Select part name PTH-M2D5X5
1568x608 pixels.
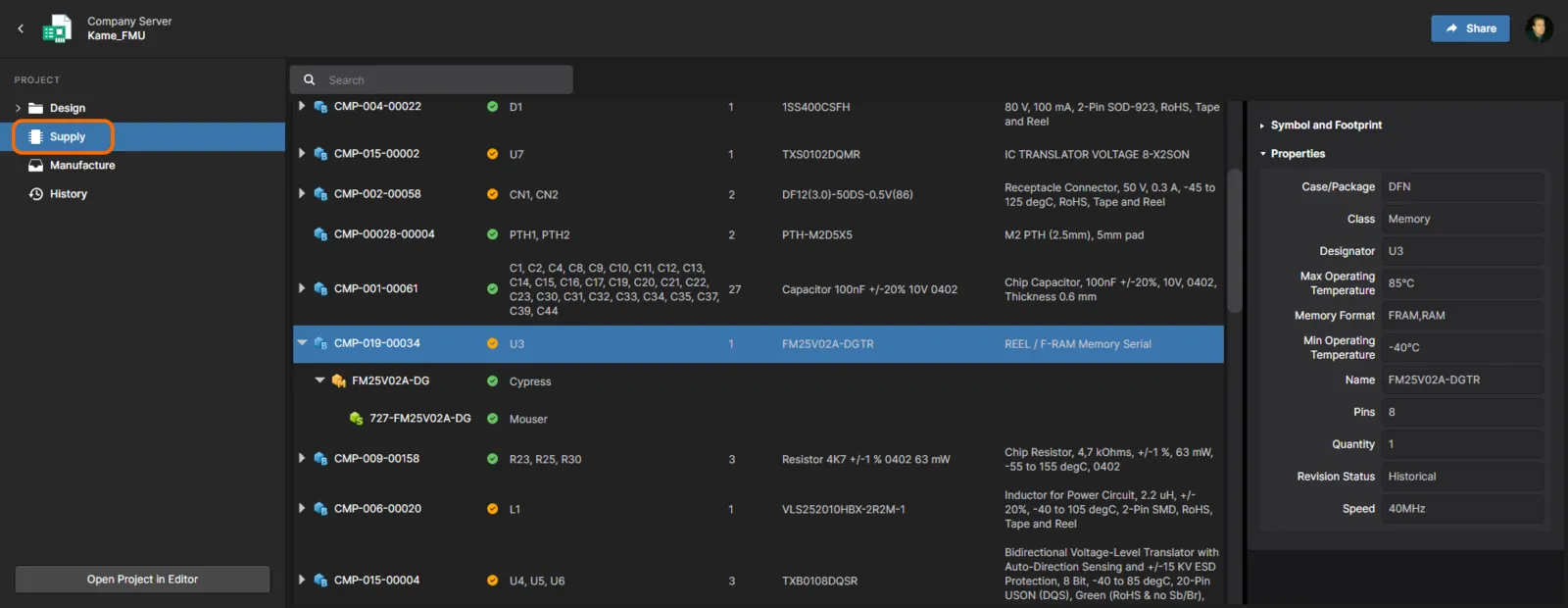click(x=816, y=235)
